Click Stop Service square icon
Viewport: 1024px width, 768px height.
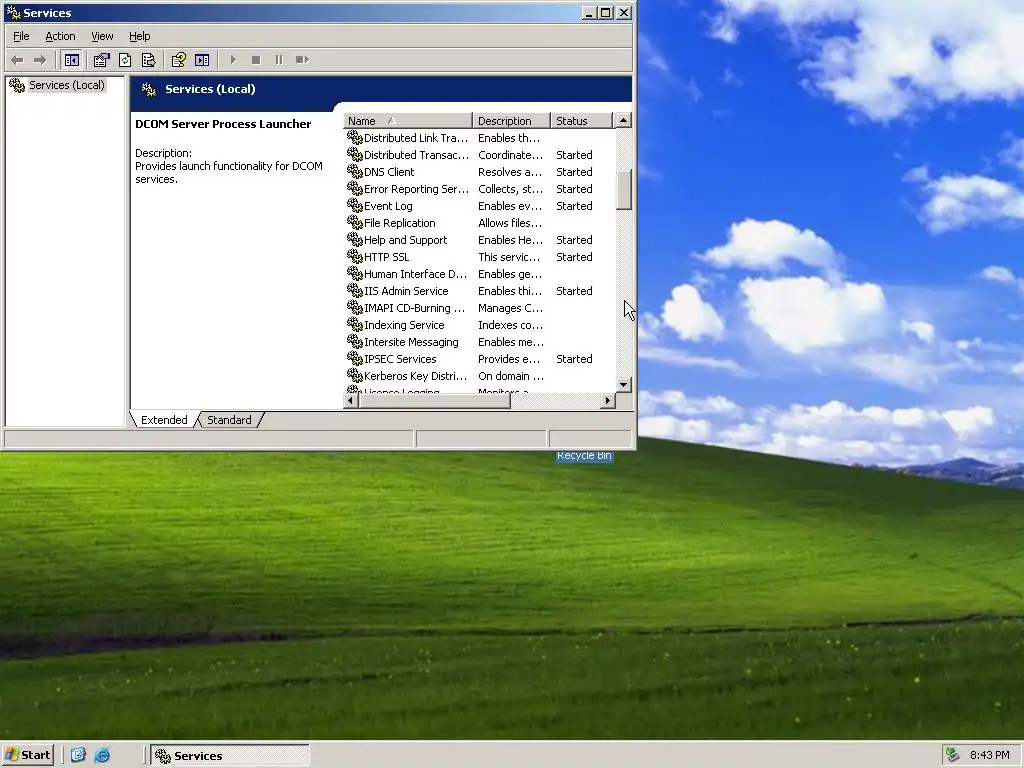[x=256, y=60]
